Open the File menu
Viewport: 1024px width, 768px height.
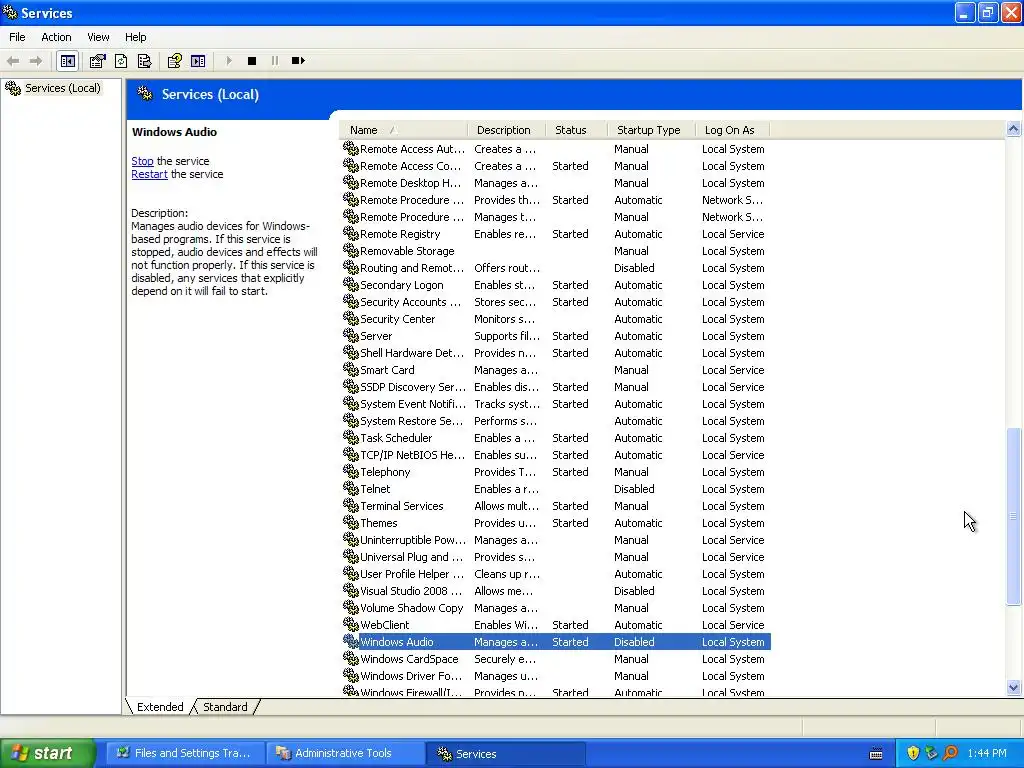(x=17, y=37)
